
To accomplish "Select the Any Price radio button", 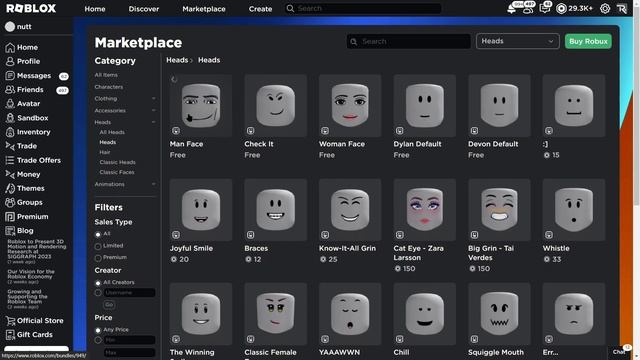I will pyautogui.click(x=98, y=330).
